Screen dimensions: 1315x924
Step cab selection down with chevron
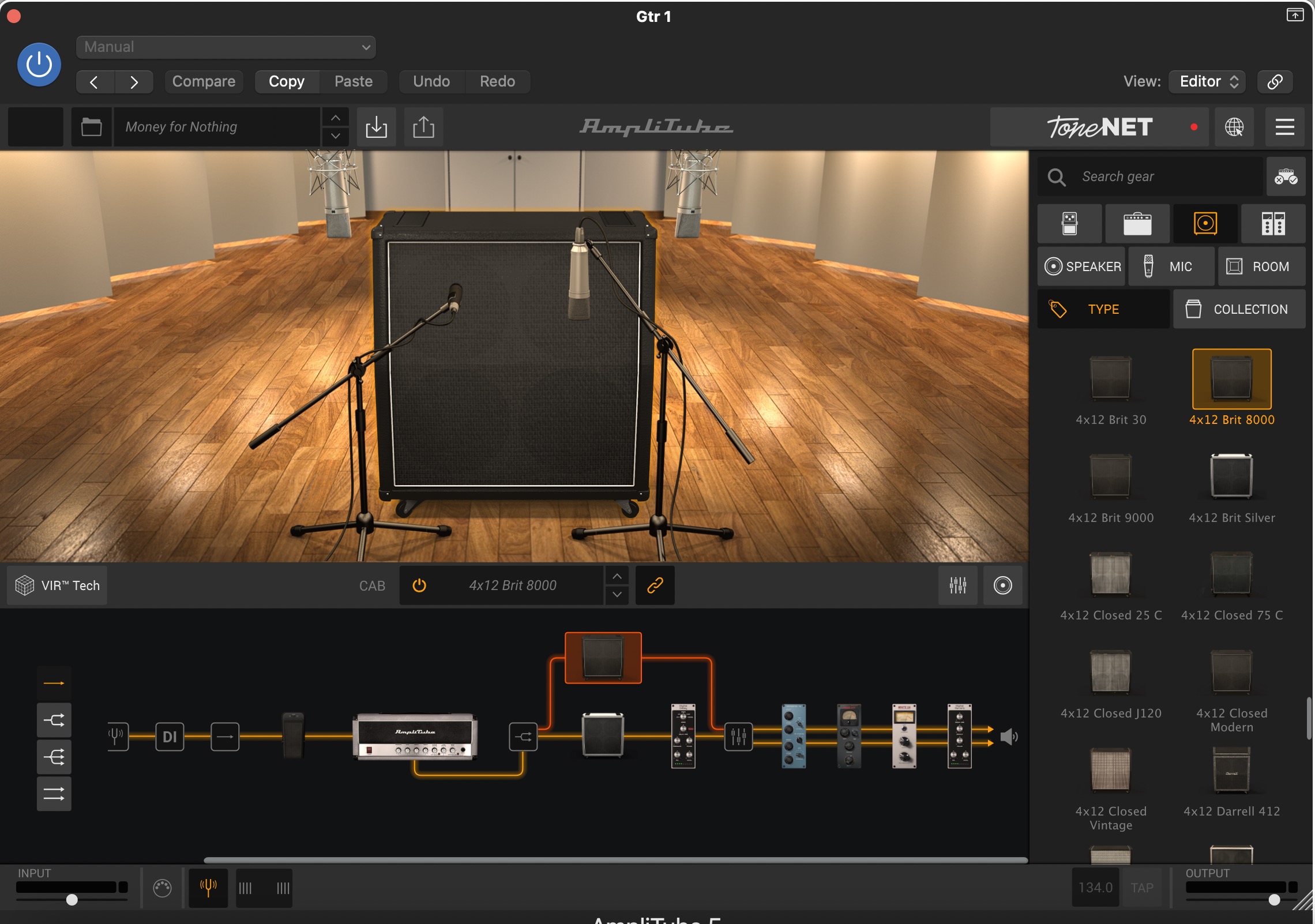[x=617, y=595]
